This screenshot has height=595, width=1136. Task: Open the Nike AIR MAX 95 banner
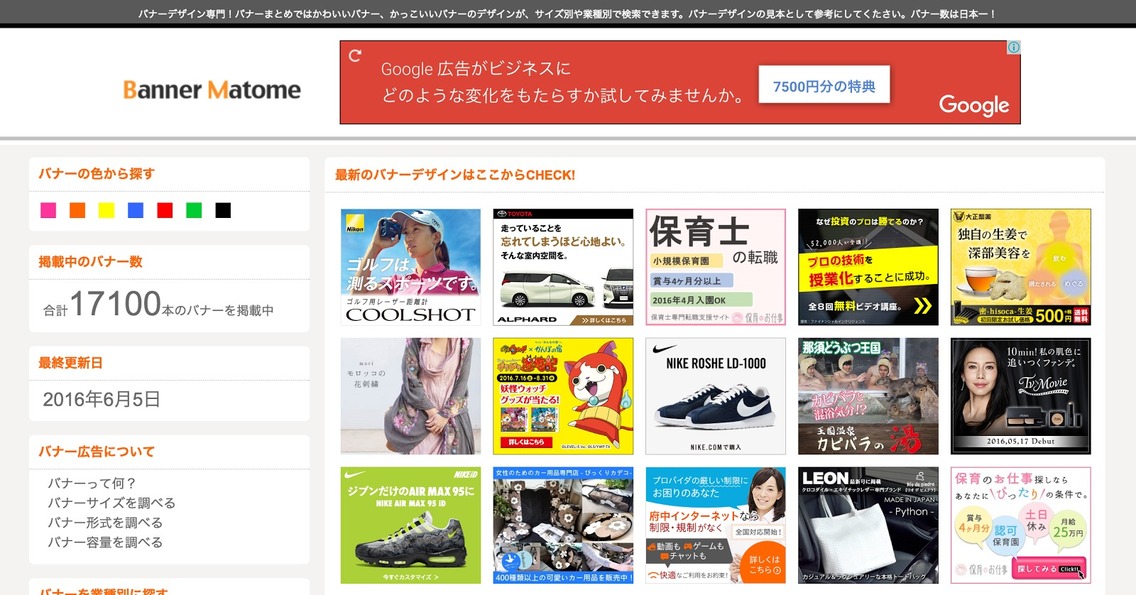pos(410,525)
